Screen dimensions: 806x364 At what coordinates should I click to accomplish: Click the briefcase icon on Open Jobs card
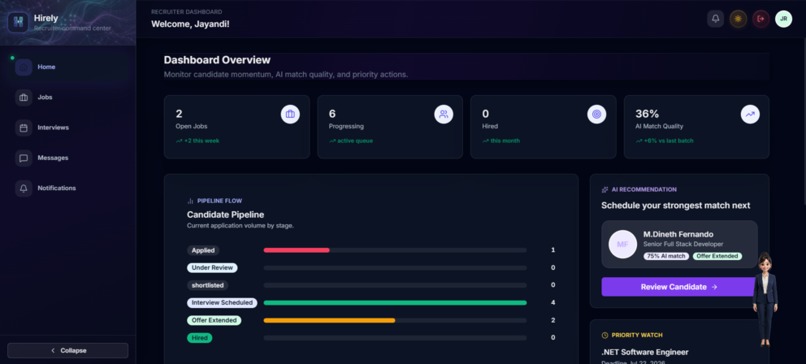[x=290, y=114]
